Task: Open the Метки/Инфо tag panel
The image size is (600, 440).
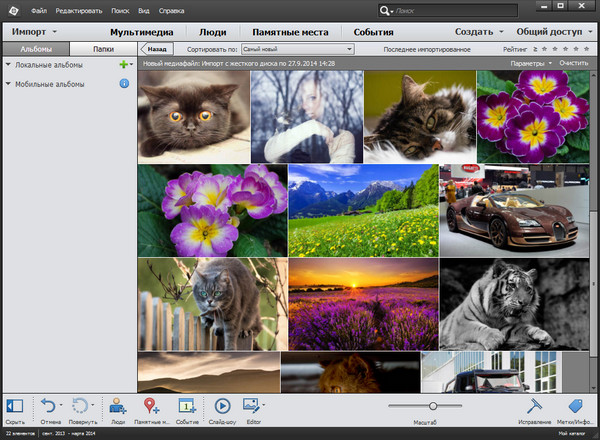Action: point(575,406)
